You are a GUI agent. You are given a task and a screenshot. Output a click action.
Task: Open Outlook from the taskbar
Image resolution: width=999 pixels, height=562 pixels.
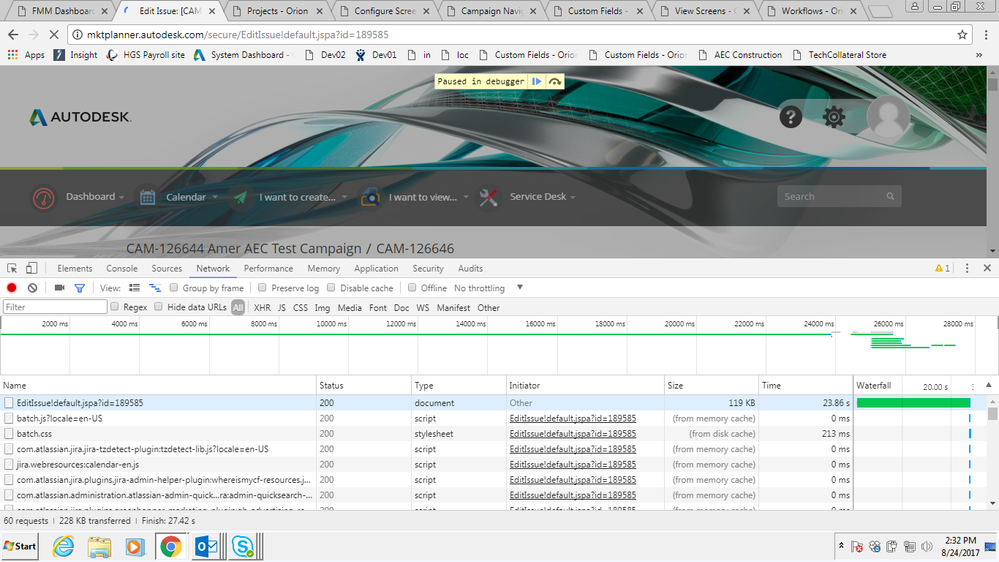[x=206, y=547]
